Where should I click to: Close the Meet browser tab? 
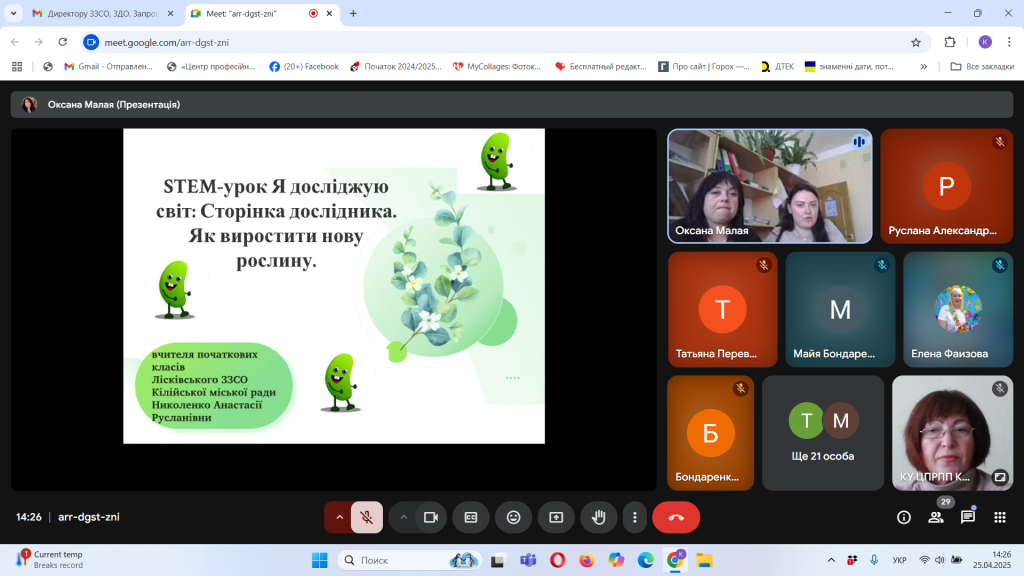(329, 13)
